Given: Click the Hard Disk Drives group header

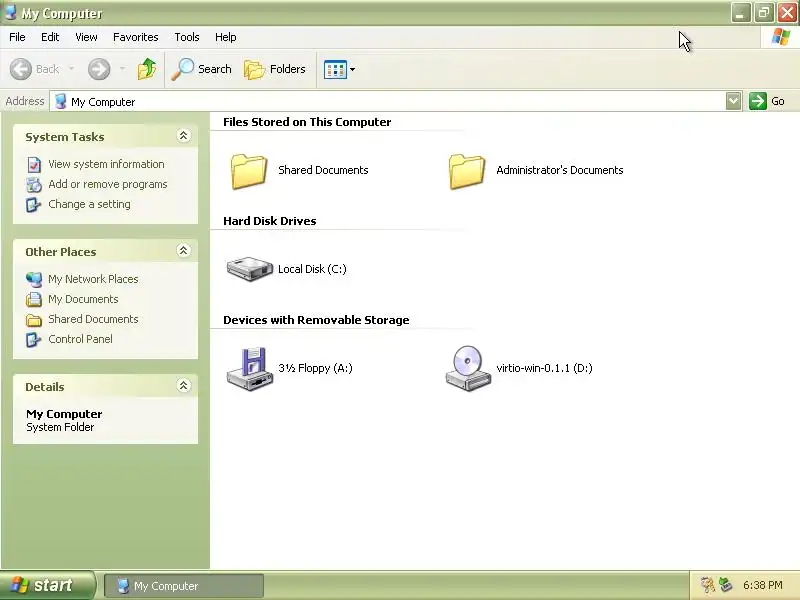Looking at the screenshot, I should [x=270, y=221].
